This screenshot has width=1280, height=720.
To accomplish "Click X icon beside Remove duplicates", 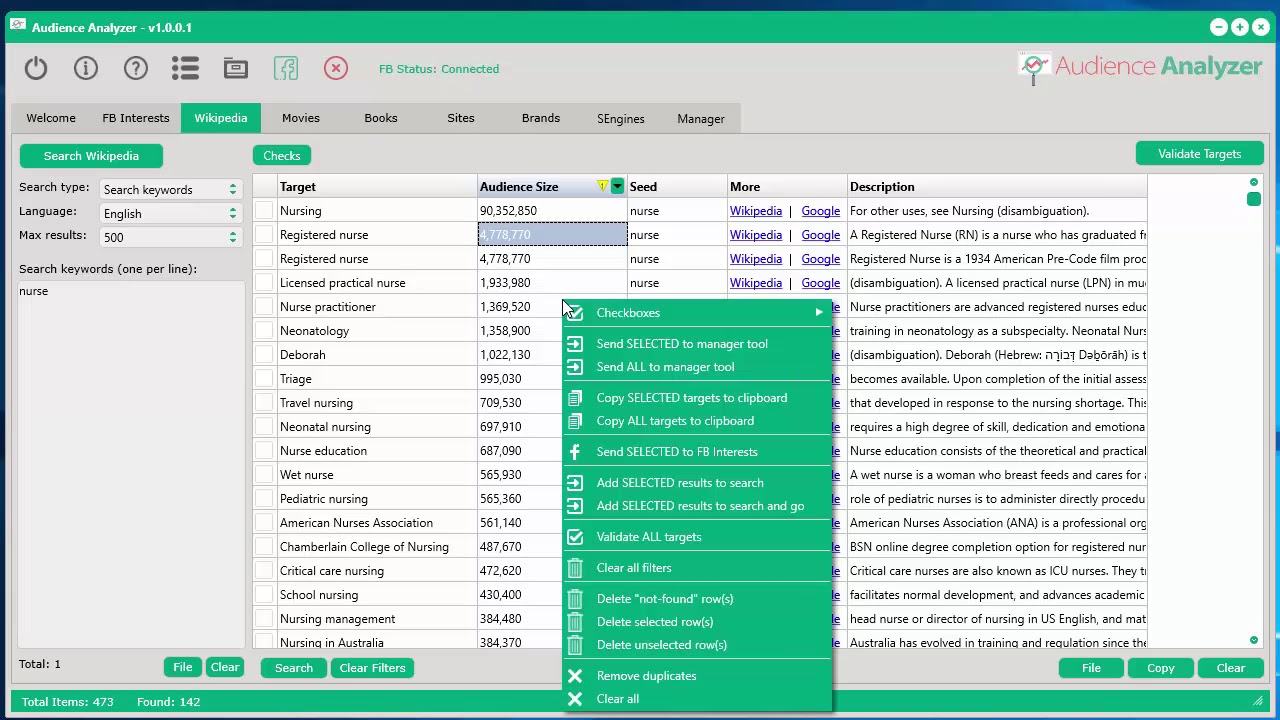I will click(575, 676).
